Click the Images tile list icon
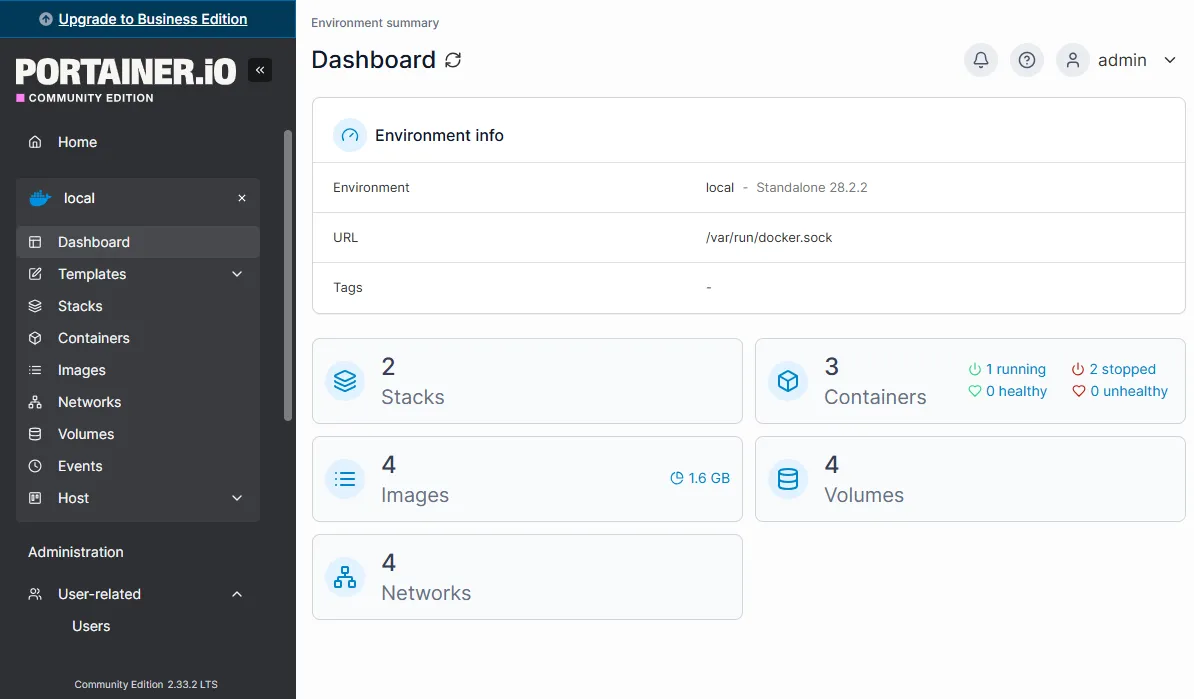The width and height of the screenshot is (1194, 699). (x=345, y=479)
